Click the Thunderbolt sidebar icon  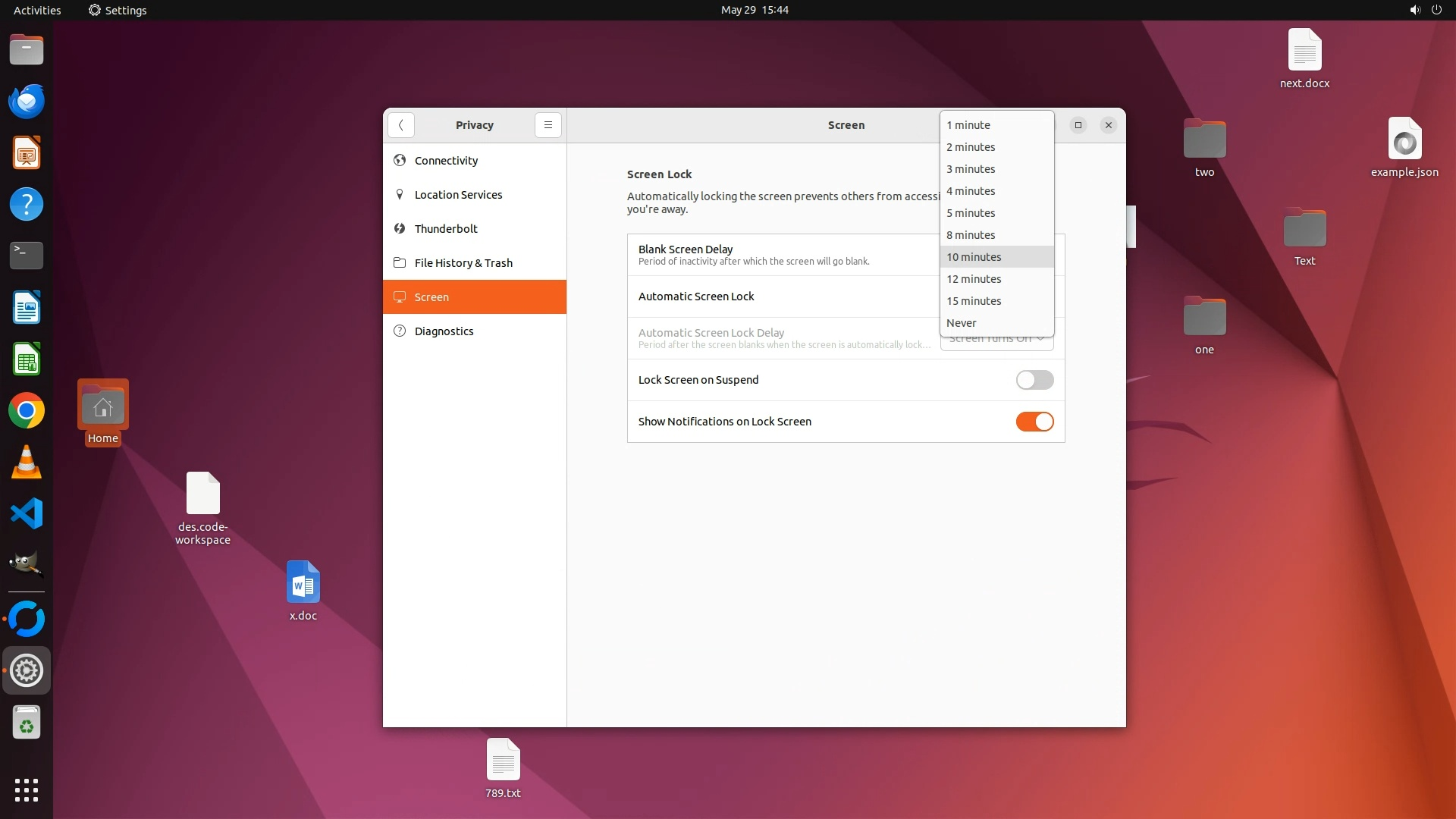click(400, 228)
